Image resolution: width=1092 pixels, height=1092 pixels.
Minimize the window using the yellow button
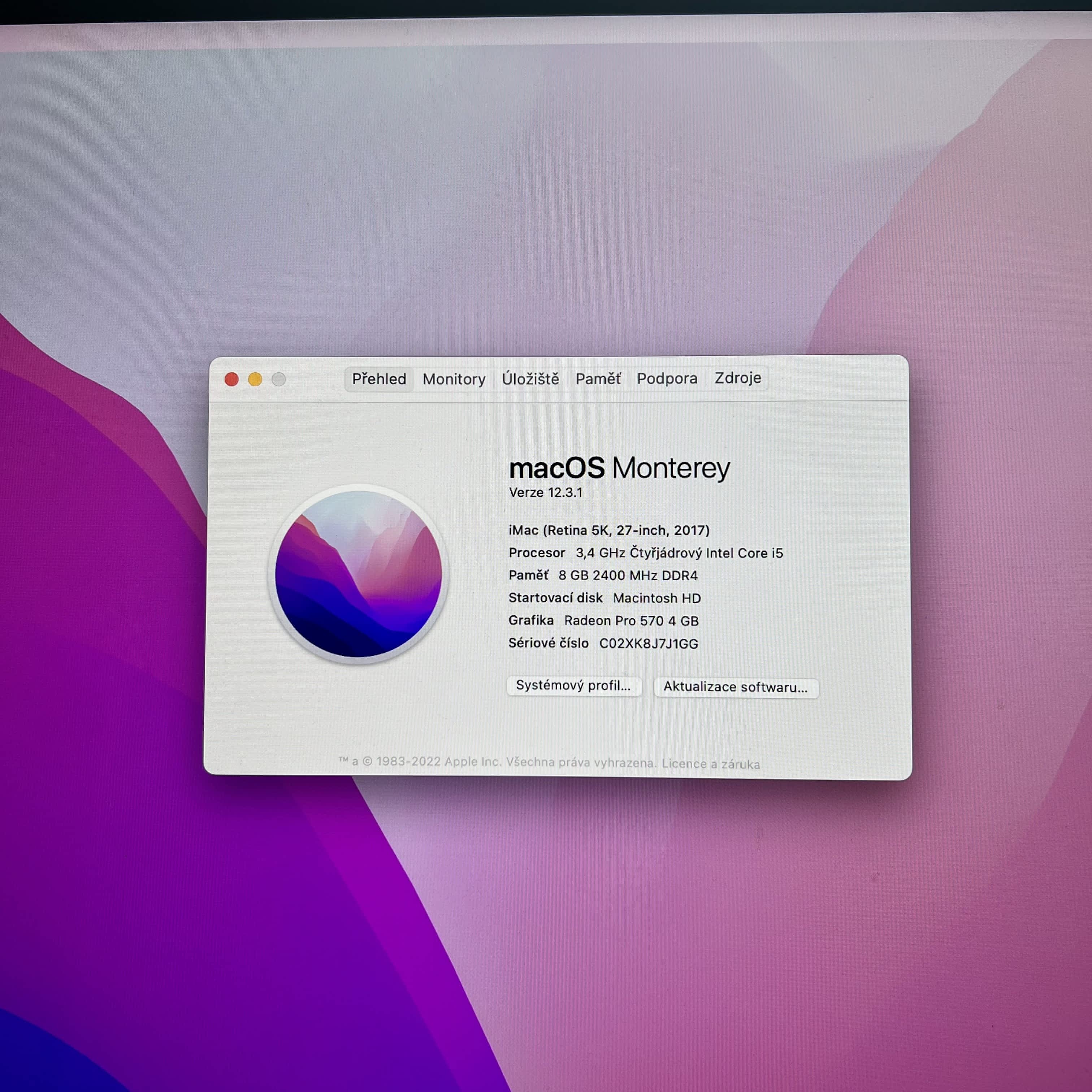click(x=255, y=379)
